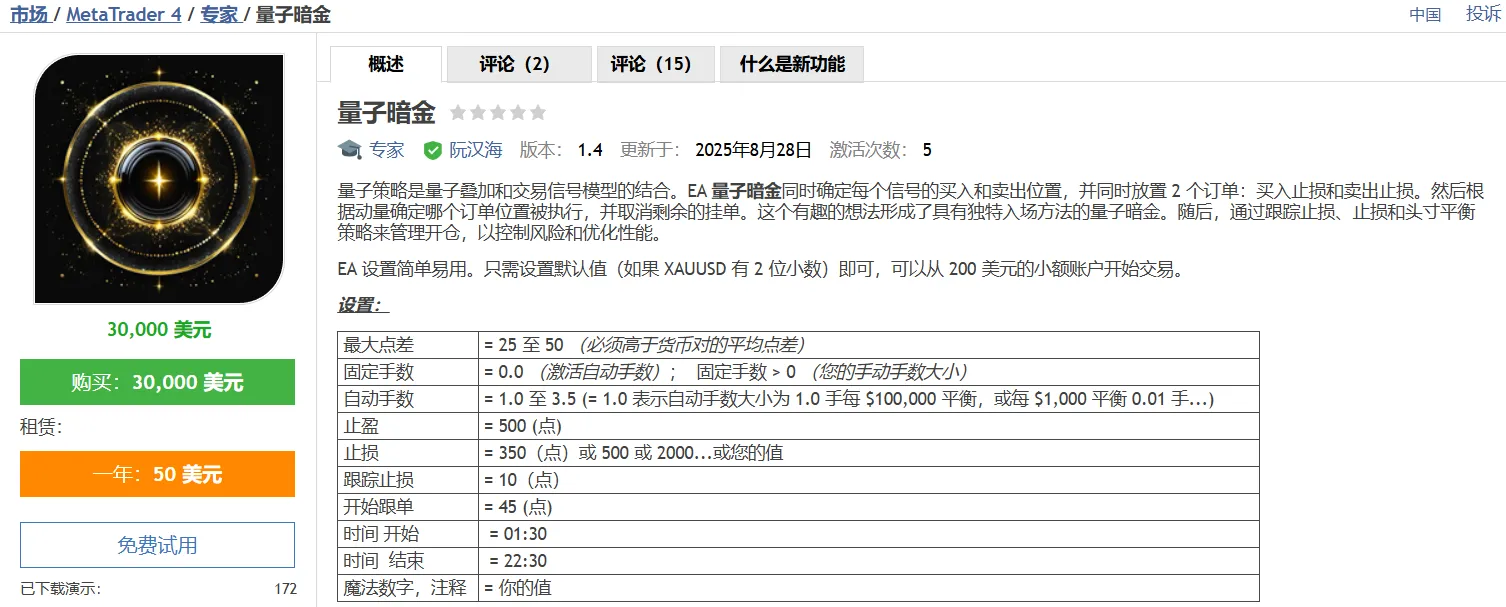
Task: Switch to the 概述 tab
Action: pyautogui.click(x=386, y=64)
